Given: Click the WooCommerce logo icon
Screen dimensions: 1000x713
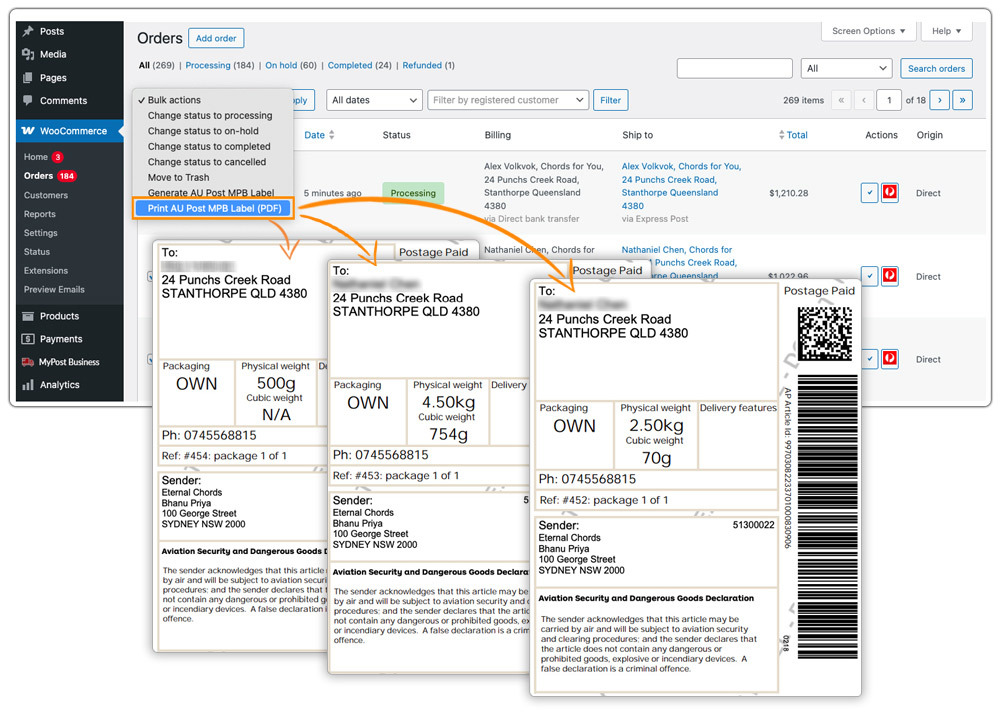Looking at the screenshot, I should click(x=28, y=131).
